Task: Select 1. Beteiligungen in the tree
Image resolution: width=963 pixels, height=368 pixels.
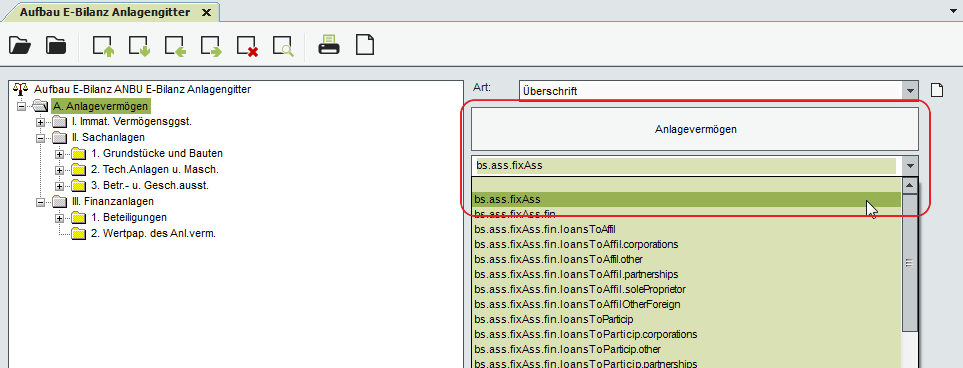Action: click(x=129, y=217)
